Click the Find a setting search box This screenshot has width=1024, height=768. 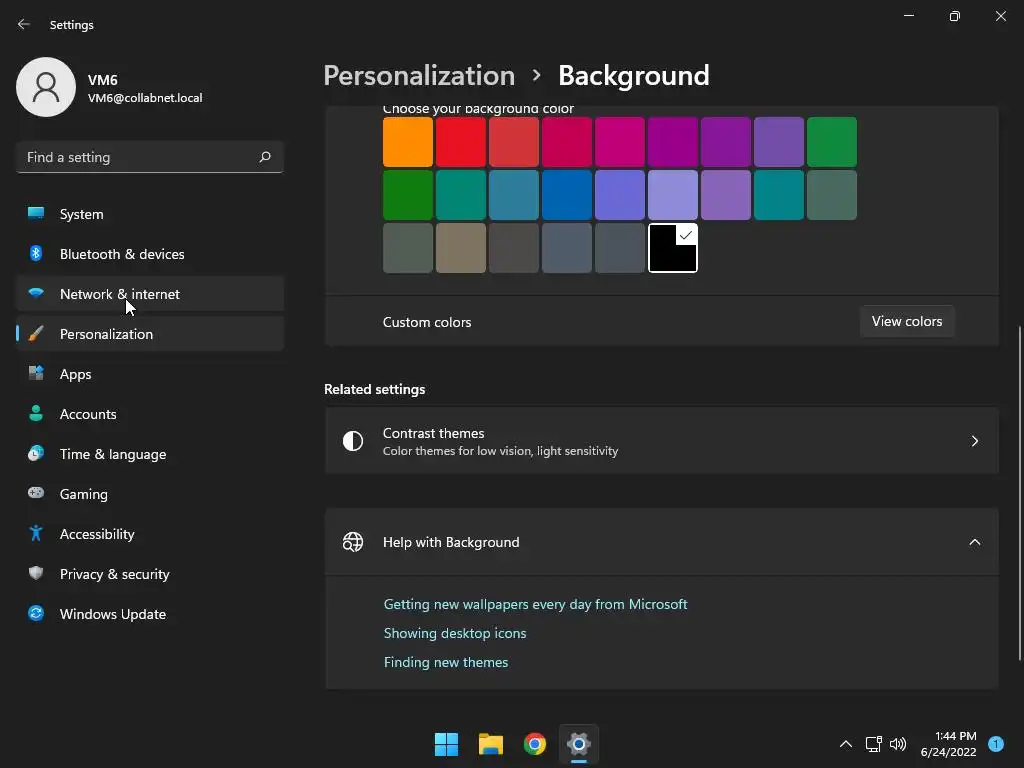[x=140, y=157]
